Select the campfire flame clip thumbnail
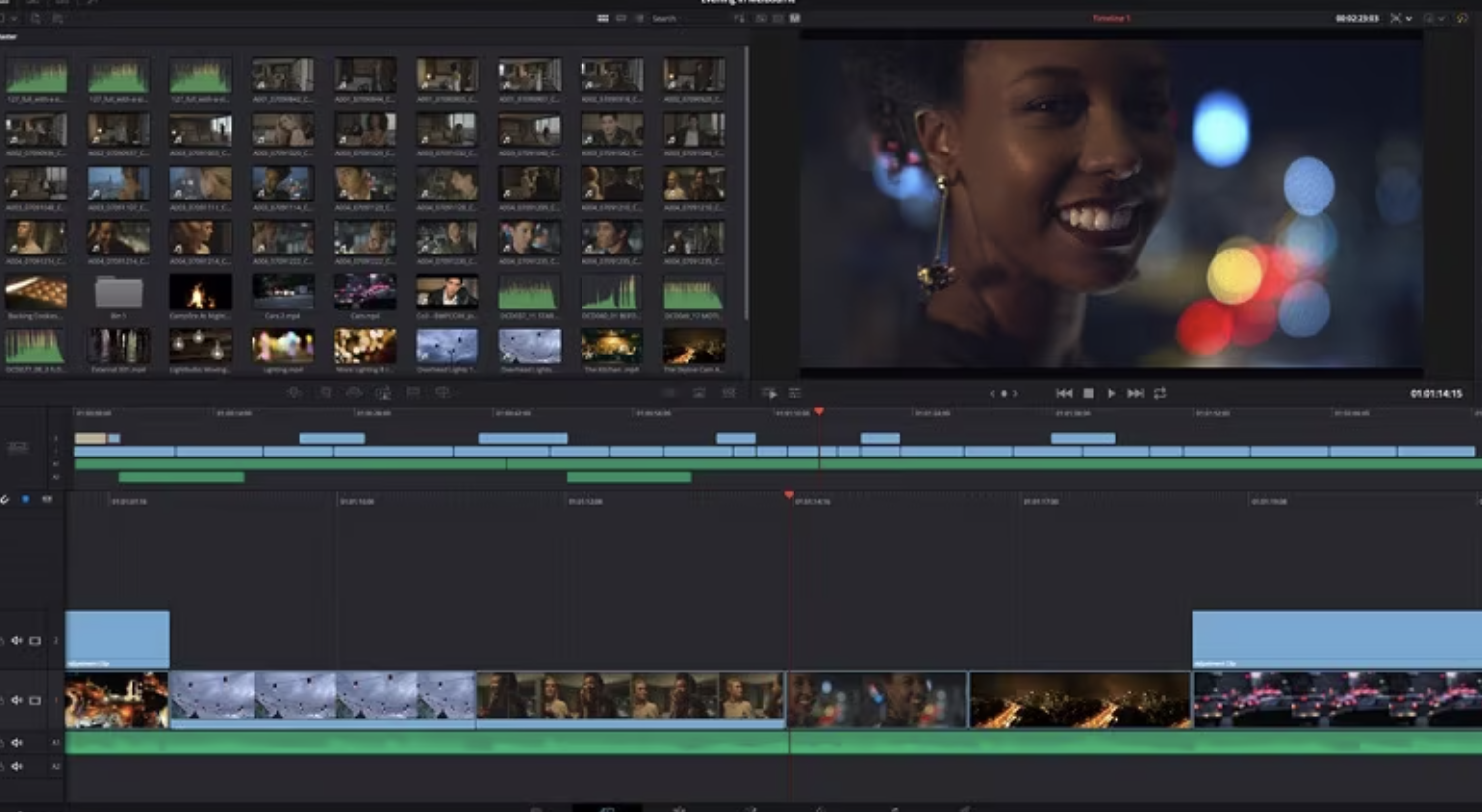Screen dimensions: 1482x812 [200, 292]
